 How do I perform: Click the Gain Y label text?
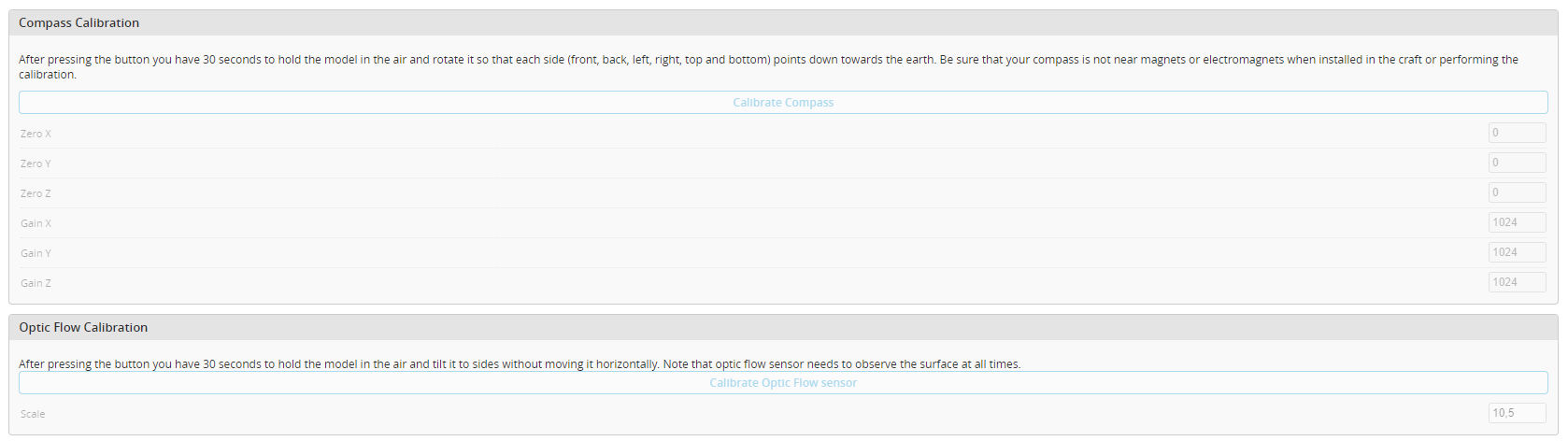click(36, 253)
